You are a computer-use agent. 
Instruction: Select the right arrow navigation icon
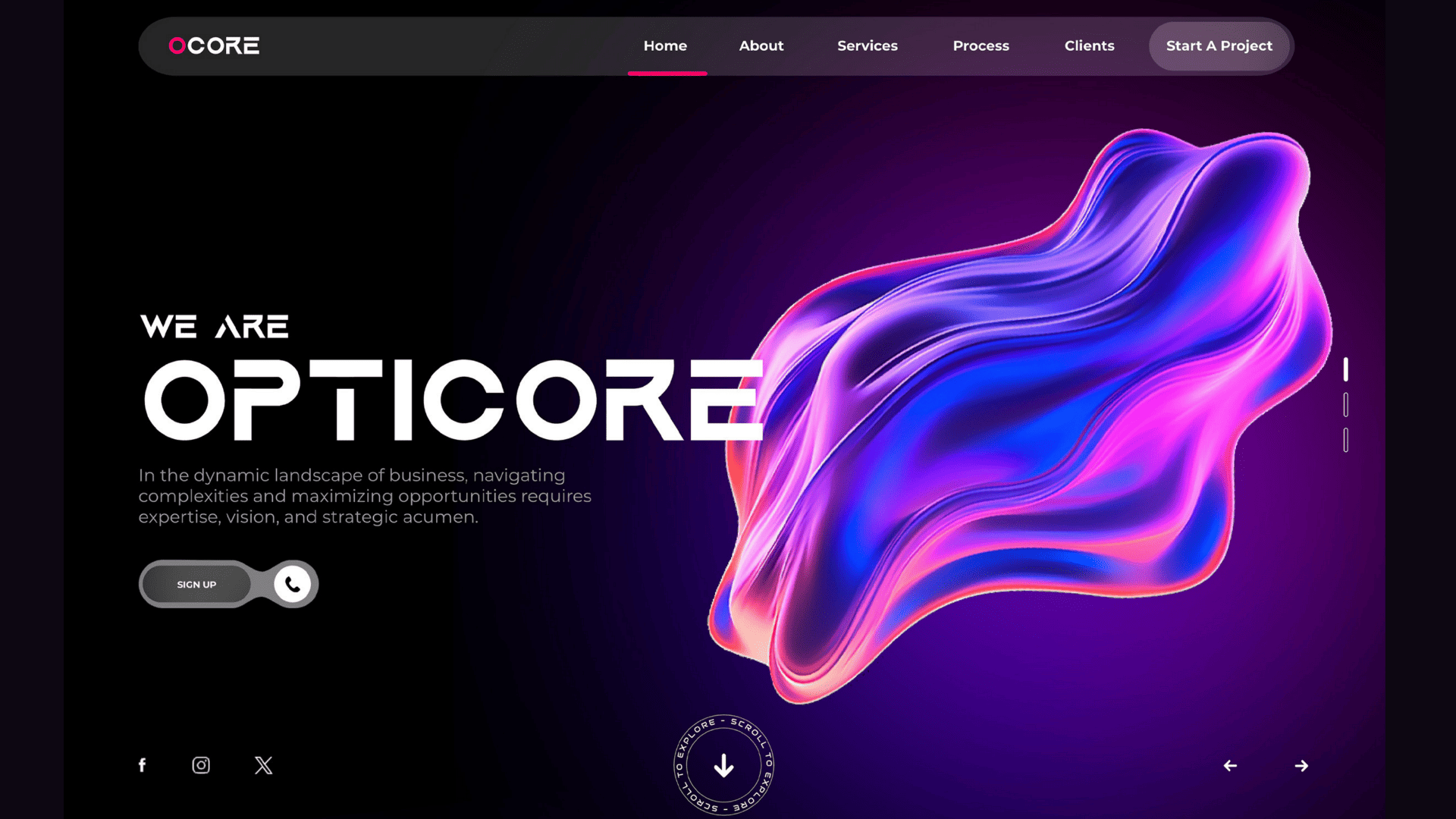tap(1301, 766)
